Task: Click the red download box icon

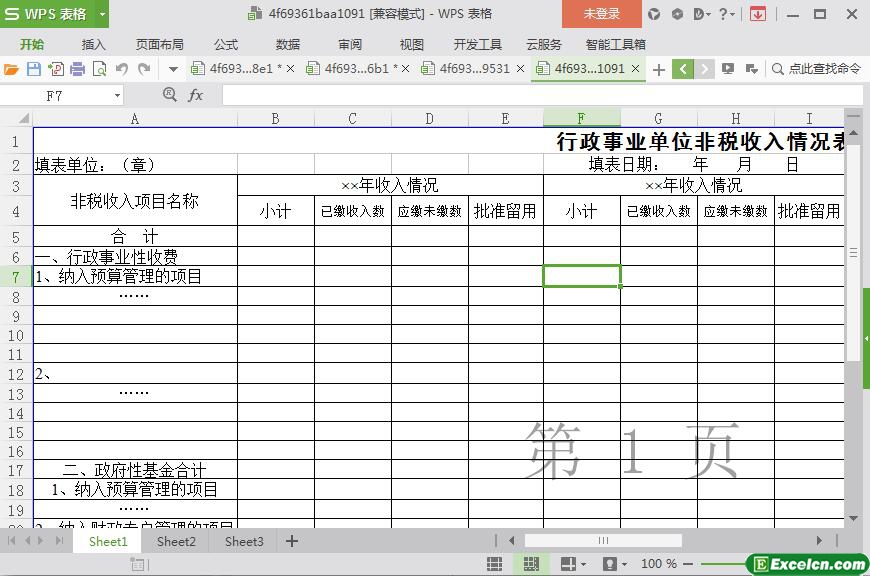Action: 757,14
